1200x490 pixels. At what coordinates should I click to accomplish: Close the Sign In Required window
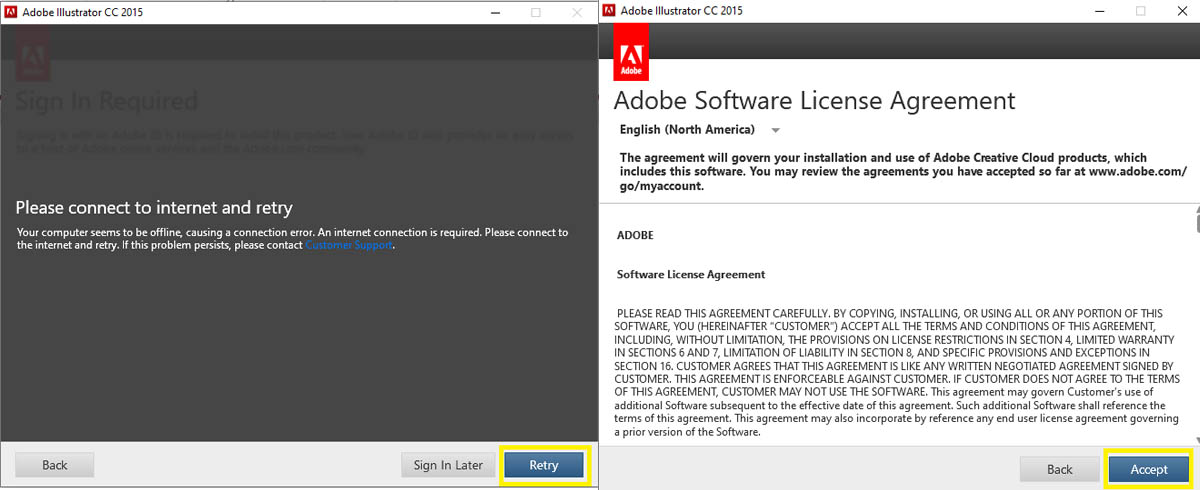pos(577,11)
